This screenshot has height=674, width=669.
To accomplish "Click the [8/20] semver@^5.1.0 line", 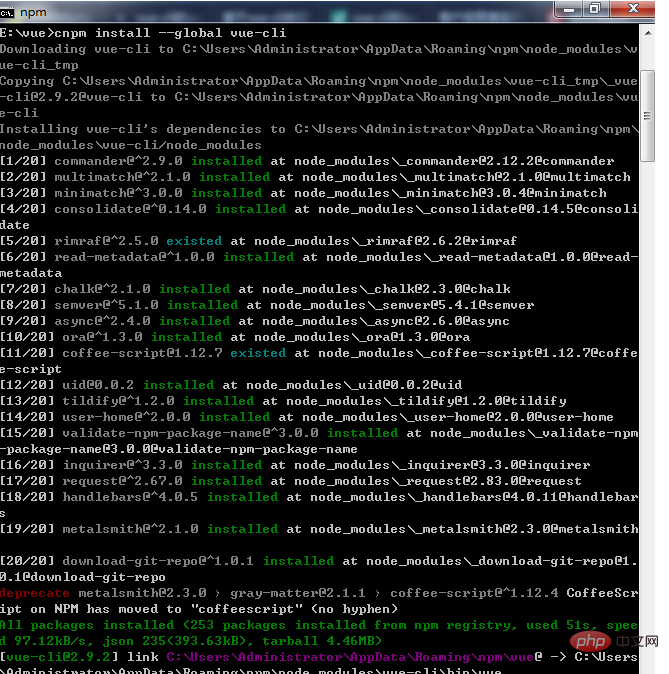I will click(x=267, y=305).
